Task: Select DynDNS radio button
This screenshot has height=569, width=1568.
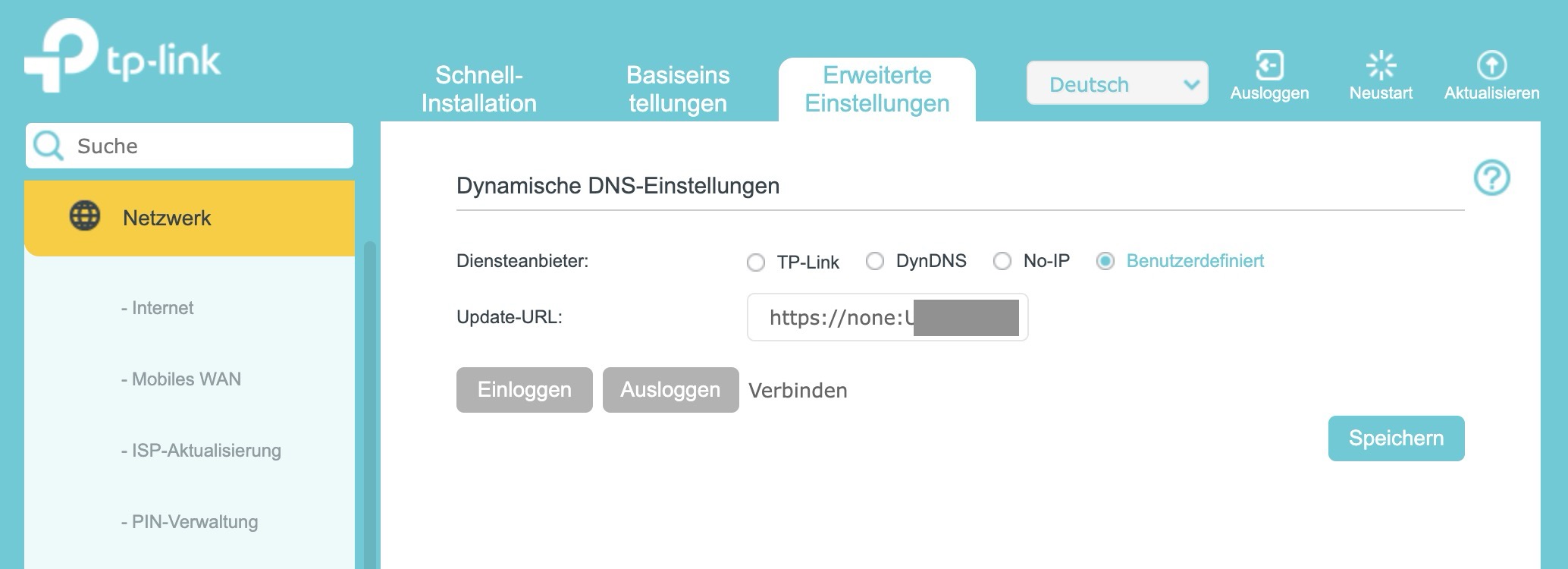Action: coord(875,262)
